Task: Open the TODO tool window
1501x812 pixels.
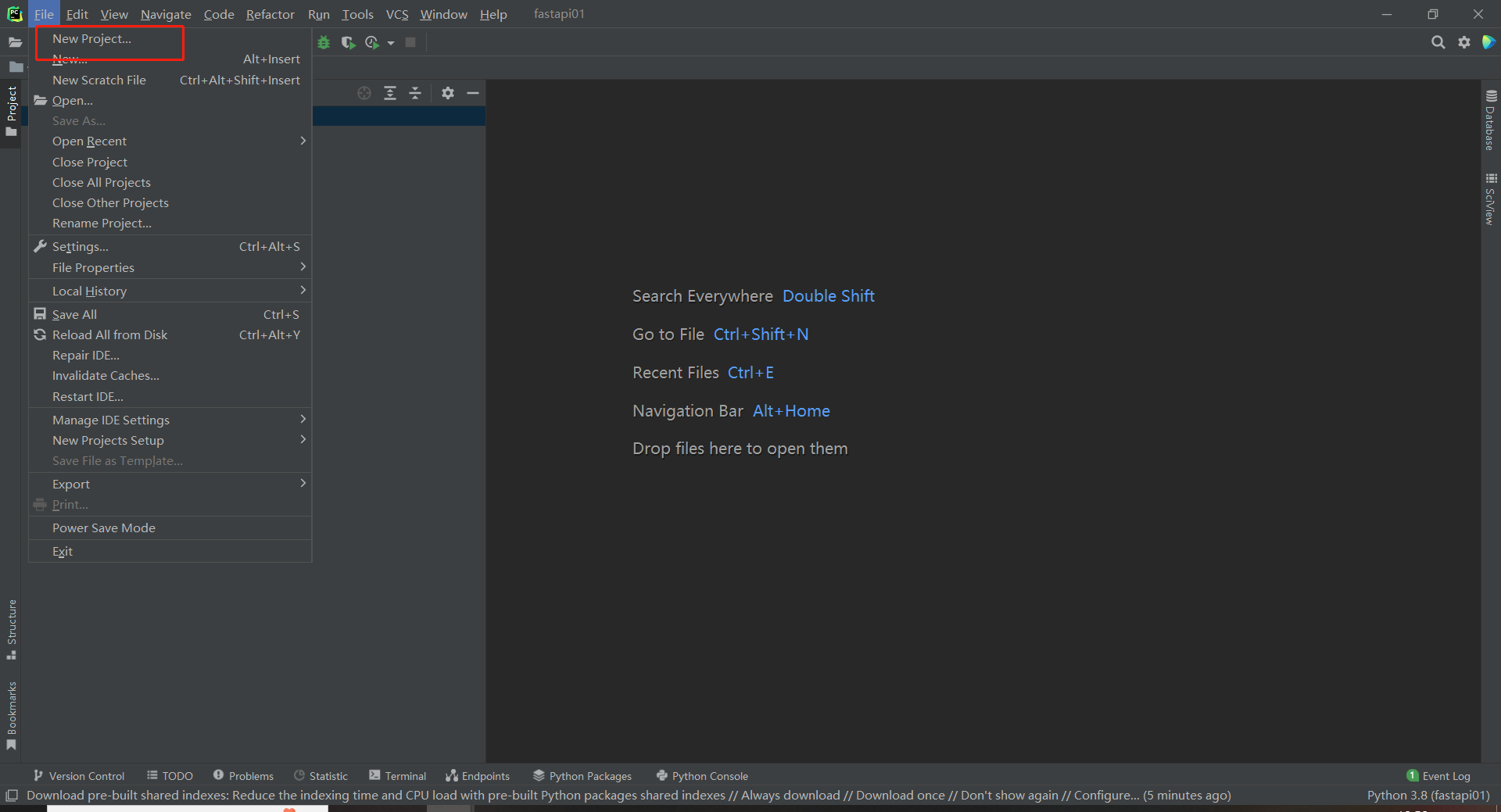Action: pos(170,776)
